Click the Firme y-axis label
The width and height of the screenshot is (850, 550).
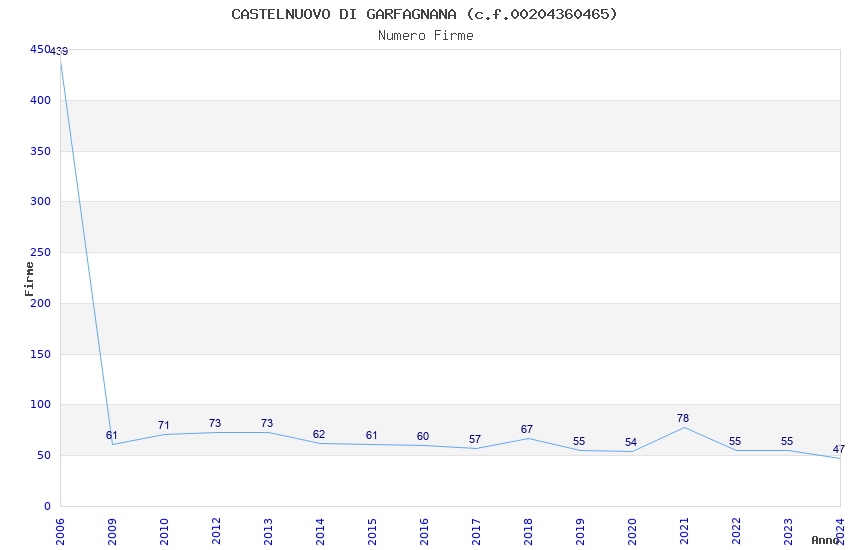[x=29, y=279]
